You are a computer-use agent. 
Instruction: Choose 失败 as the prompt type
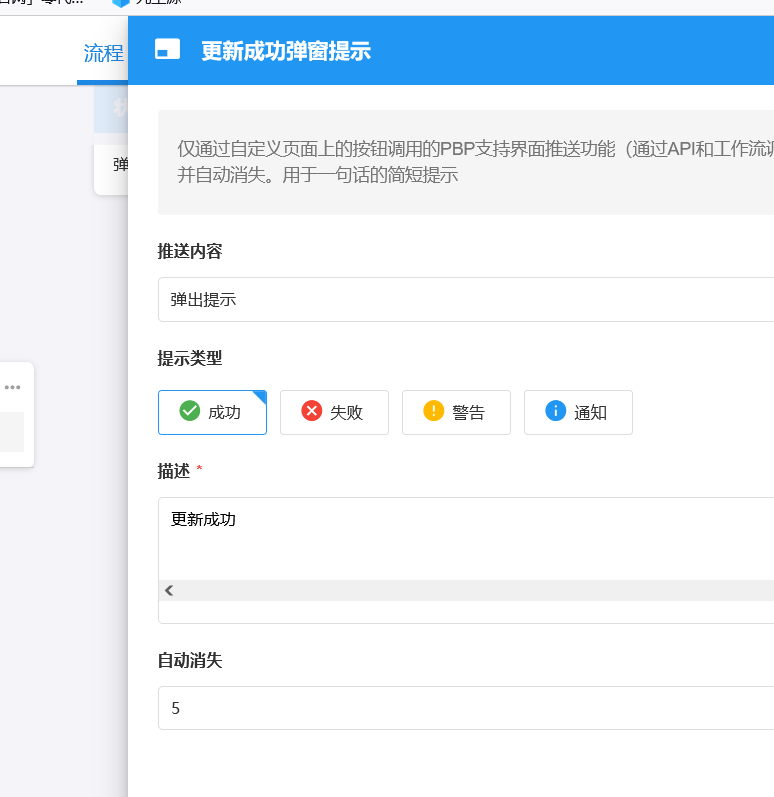coord(334,412)
